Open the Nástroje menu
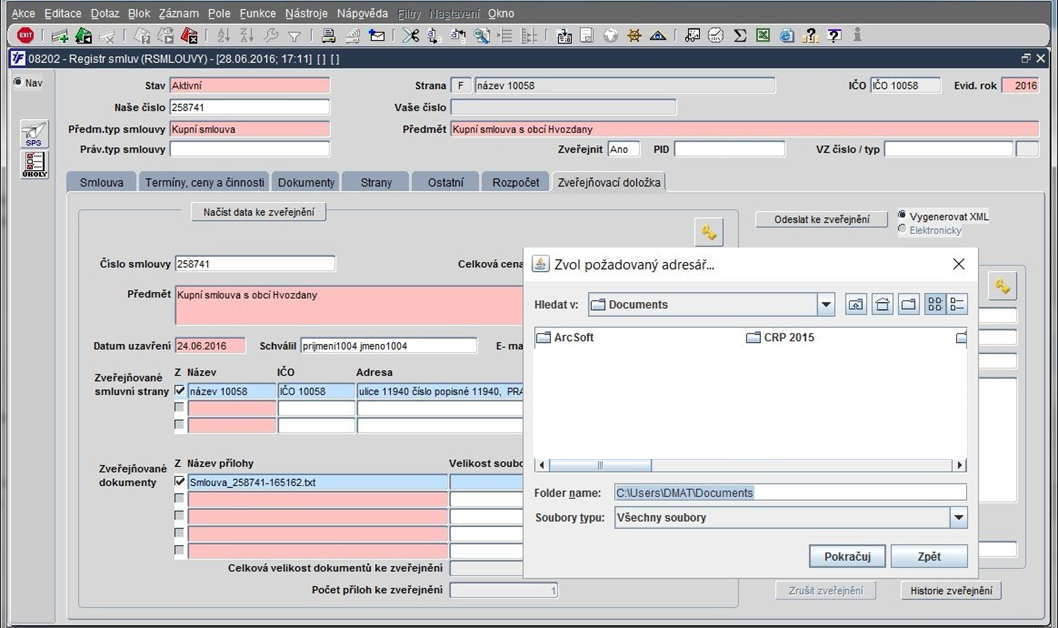 coord(306,13)
